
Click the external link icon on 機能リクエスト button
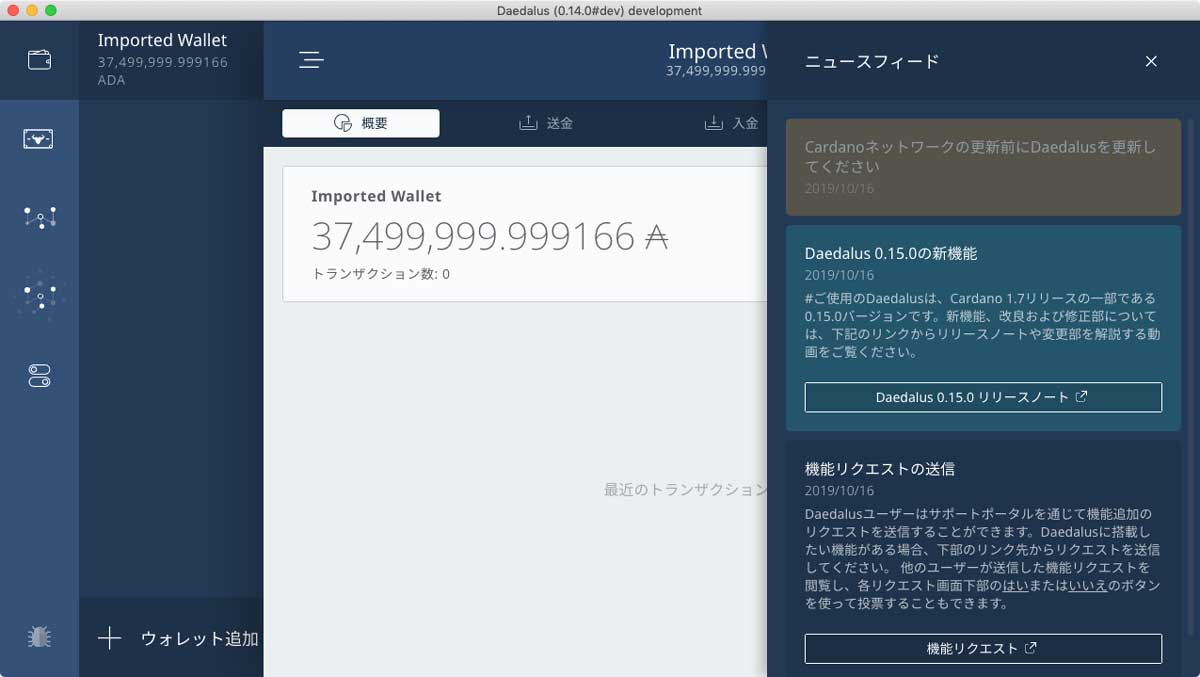(1031, 648)
